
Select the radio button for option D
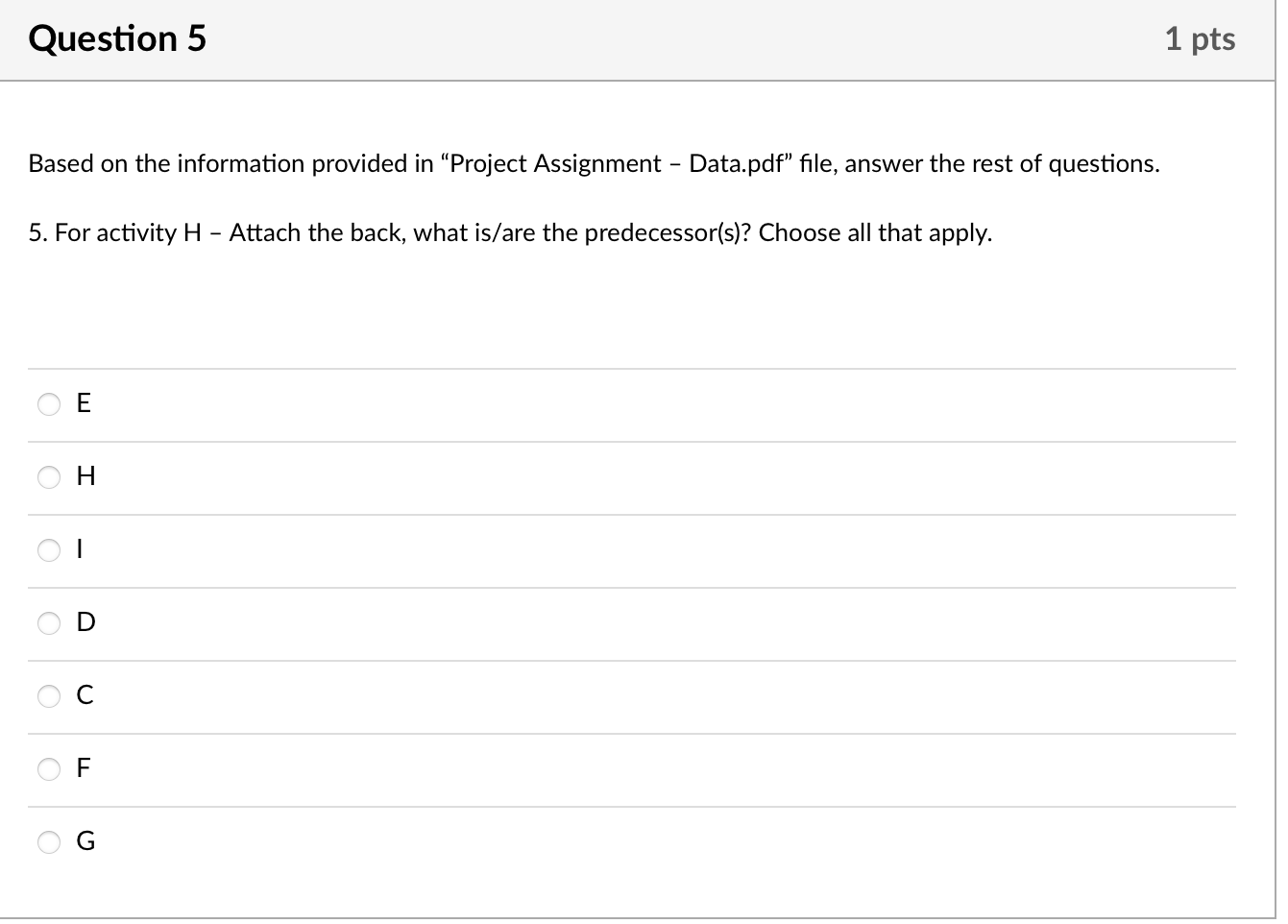48,623
